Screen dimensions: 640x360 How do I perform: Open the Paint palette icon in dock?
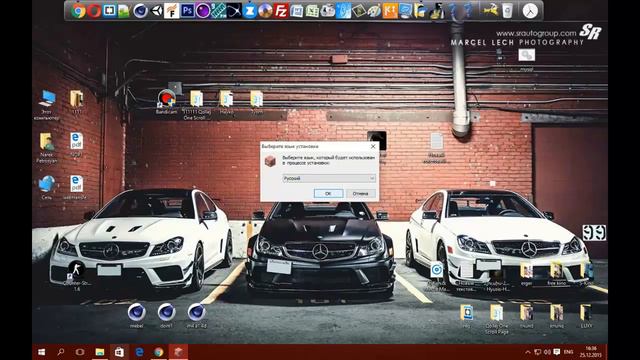point(374,11)
